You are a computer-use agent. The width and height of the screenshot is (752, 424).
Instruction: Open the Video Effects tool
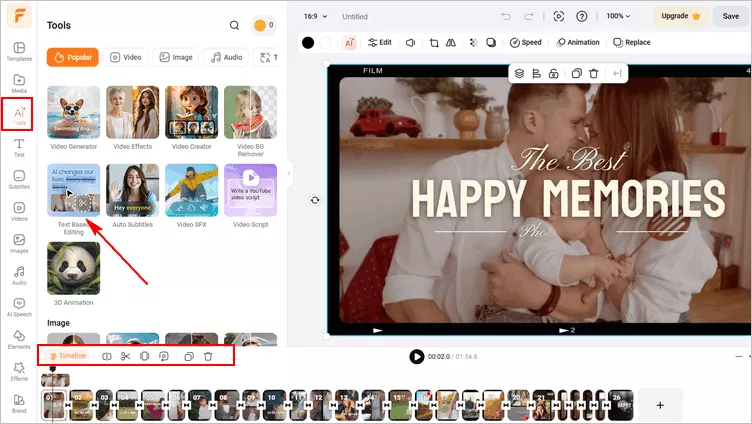click(x=132, y=118)
